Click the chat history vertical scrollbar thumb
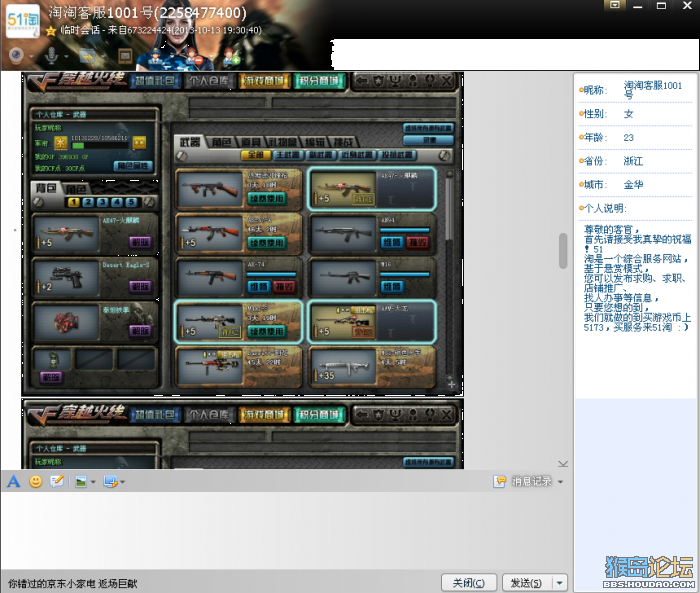The image size is (700, 593). coord(563,251)
